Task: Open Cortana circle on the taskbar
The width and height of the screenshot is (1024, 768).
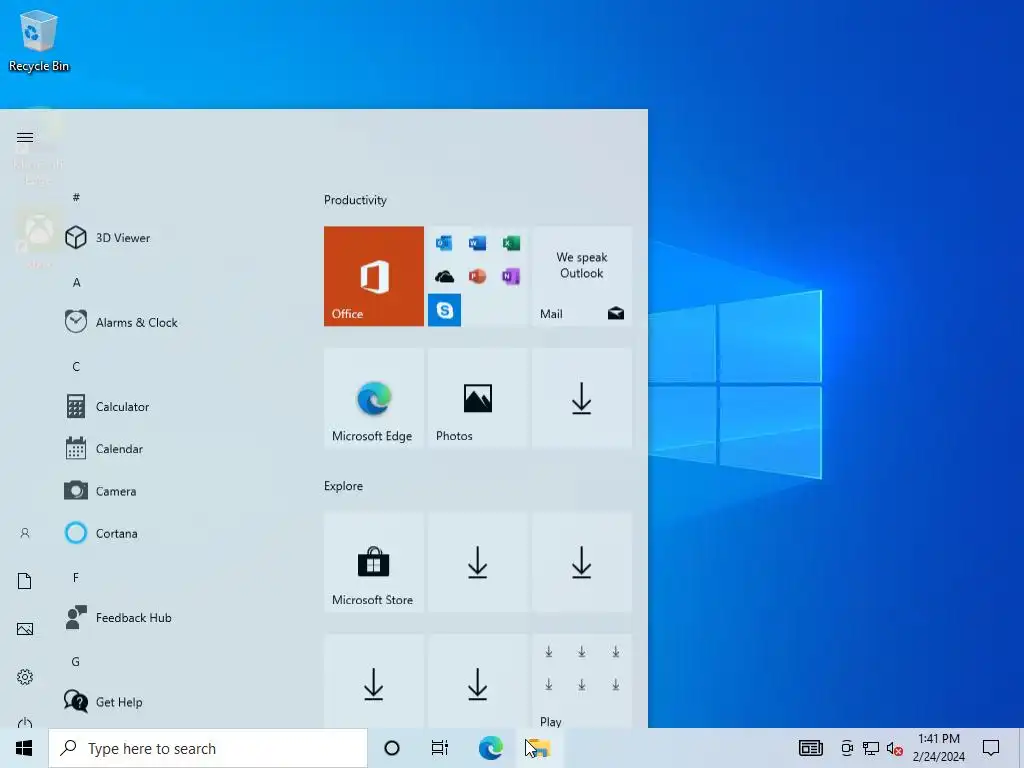Action: pyautogui.click(x=392, y=748)
